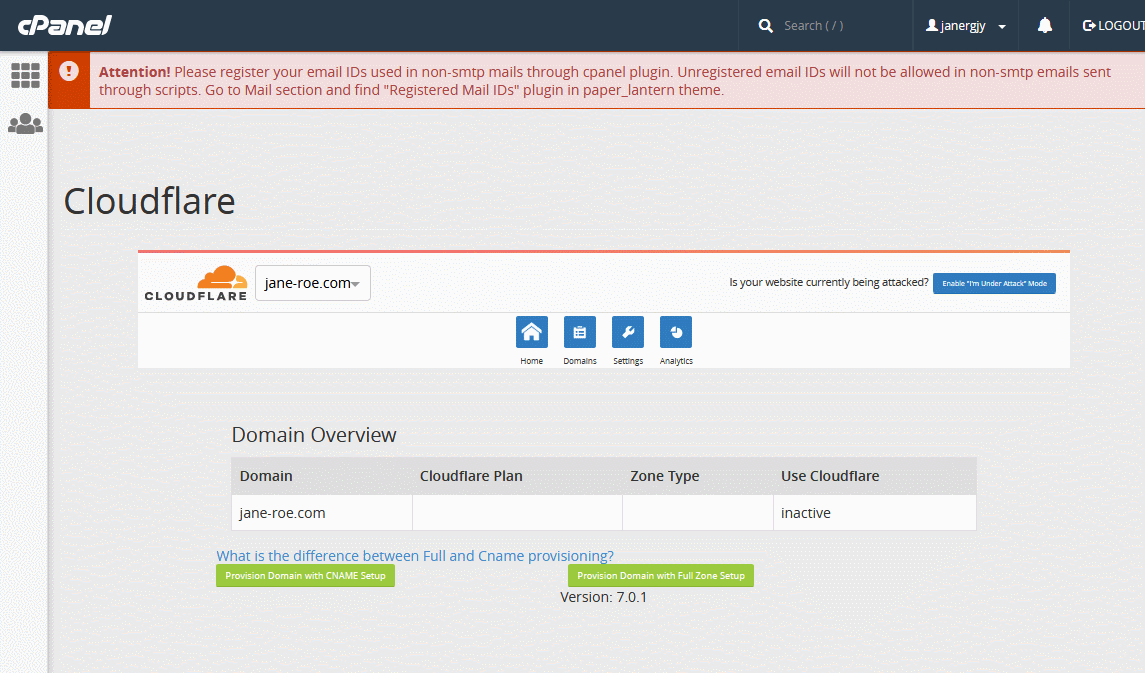
Task: Open the Cloudflare Analytics icon
Action: [676, 332]
